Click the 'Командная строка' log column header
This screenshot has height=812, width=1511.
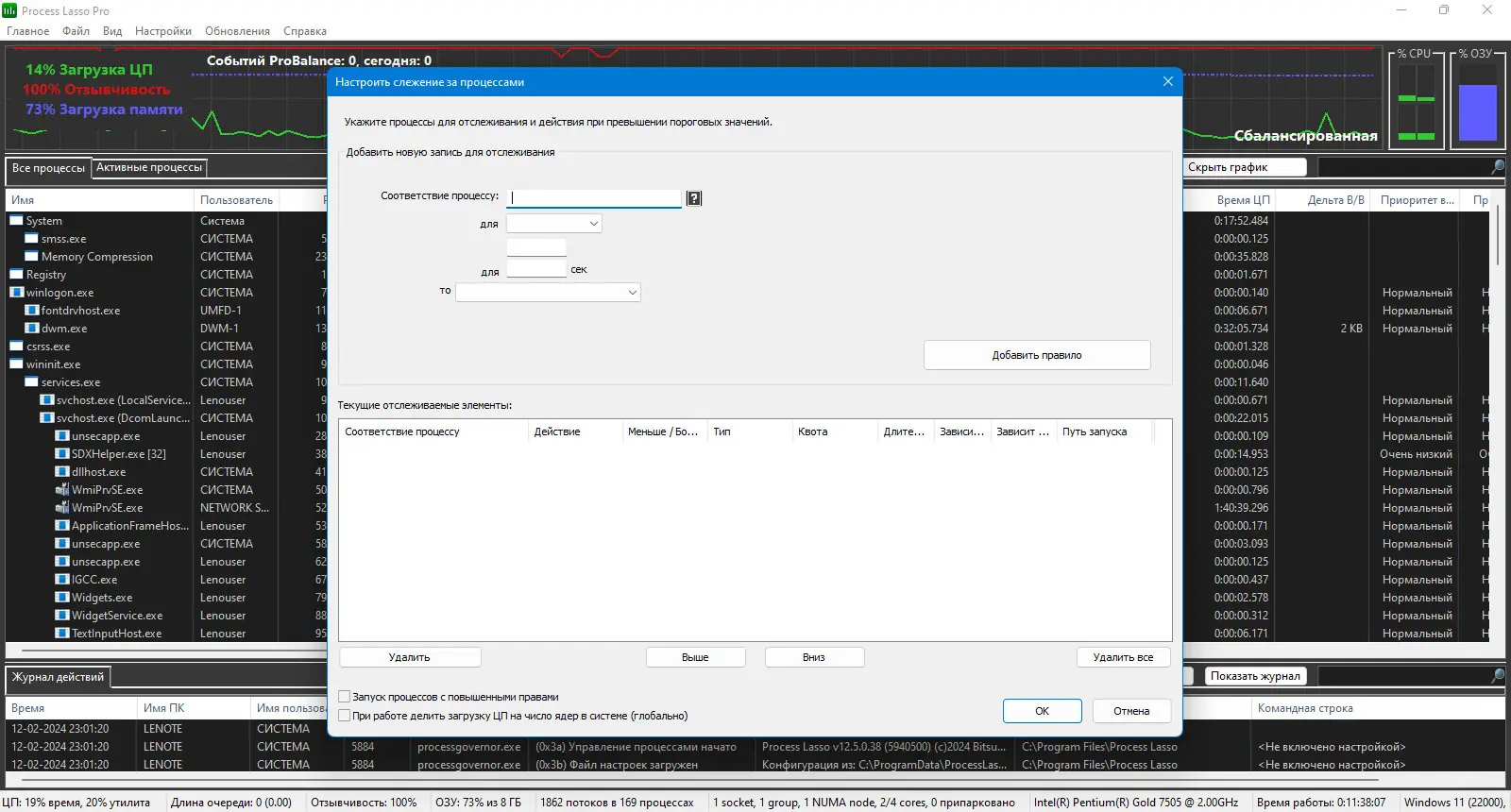coord(1379,708)
